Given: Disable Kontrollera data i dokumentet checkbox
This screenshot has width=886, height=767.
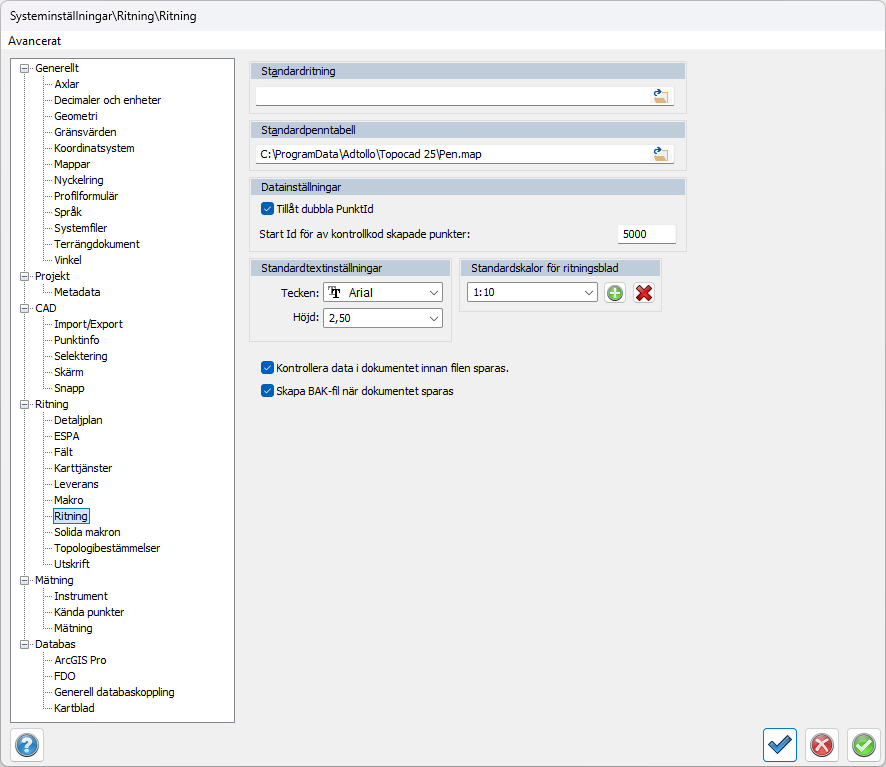Looking at the screenshot, I should pyautogui.click(x=267, y=368).
